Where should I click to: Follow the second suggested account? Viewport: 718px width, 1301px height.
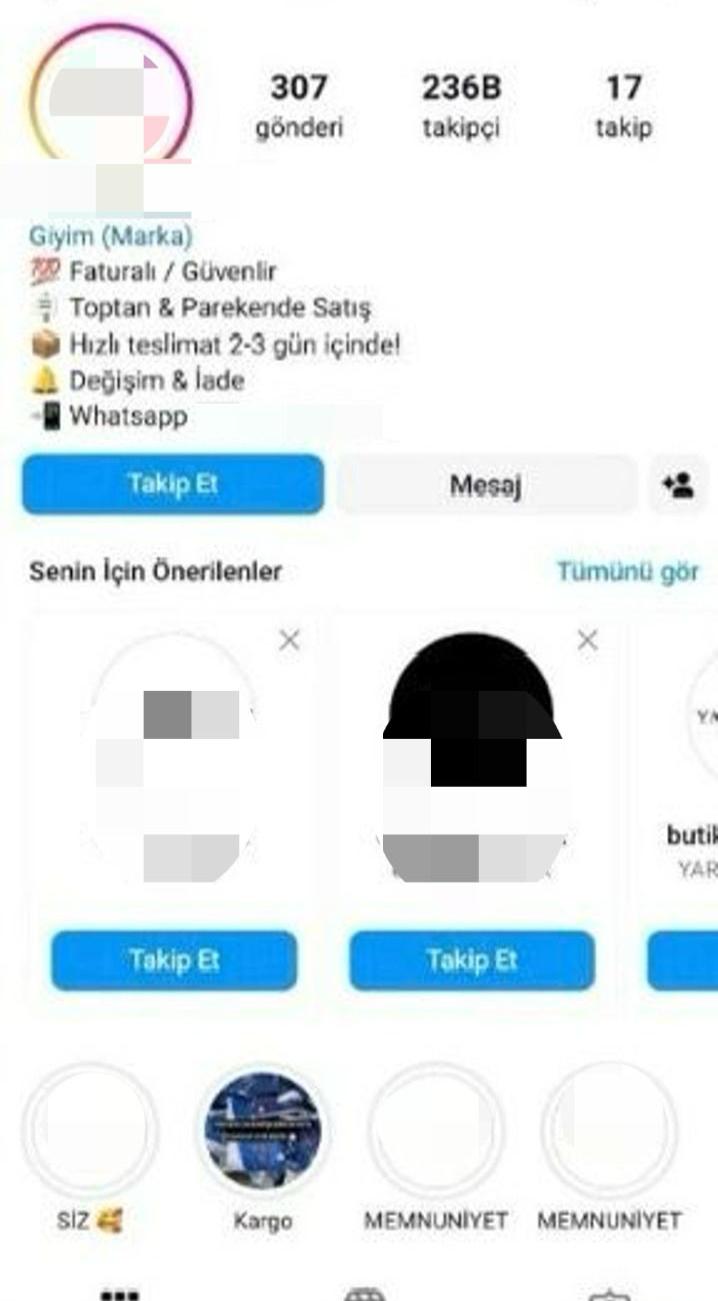coord(472,961)
